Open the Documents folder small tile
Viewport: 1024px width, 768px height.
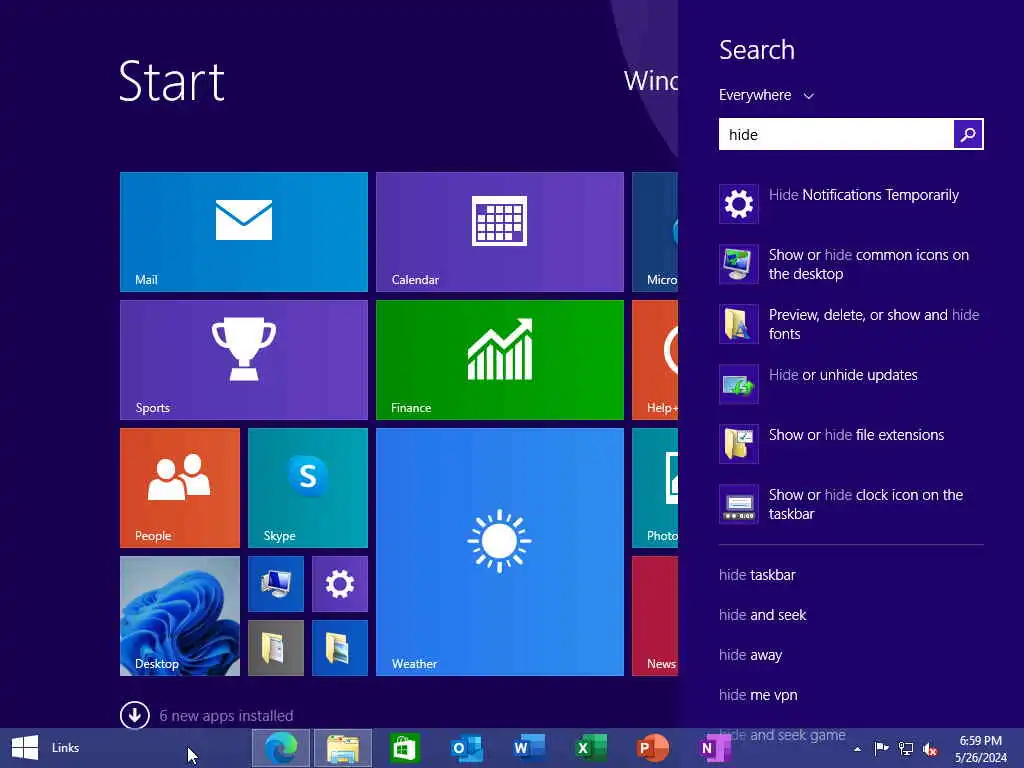pos(276,648)
